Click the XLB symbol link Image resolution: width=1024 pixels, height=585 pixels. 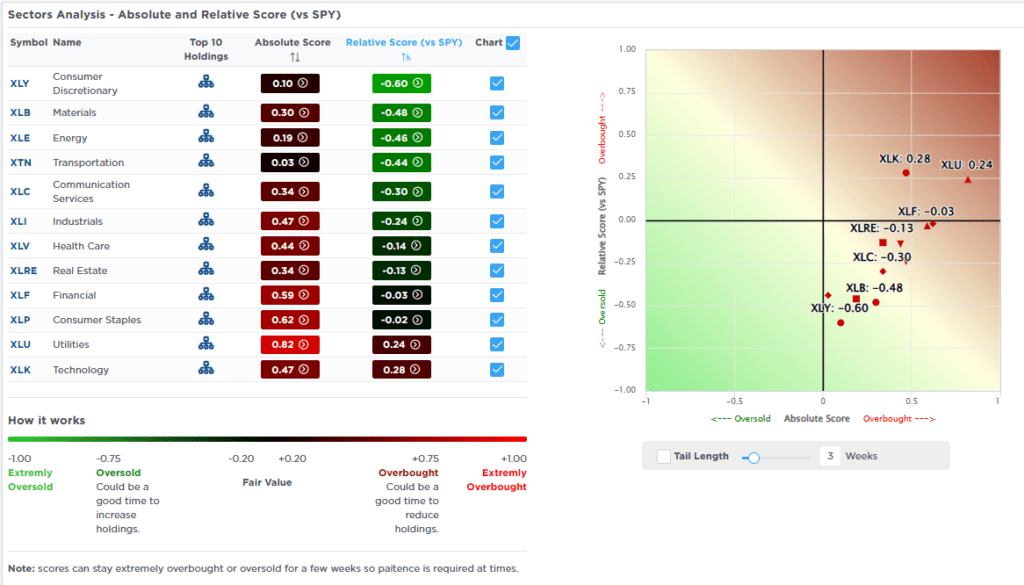click(20, 112)
